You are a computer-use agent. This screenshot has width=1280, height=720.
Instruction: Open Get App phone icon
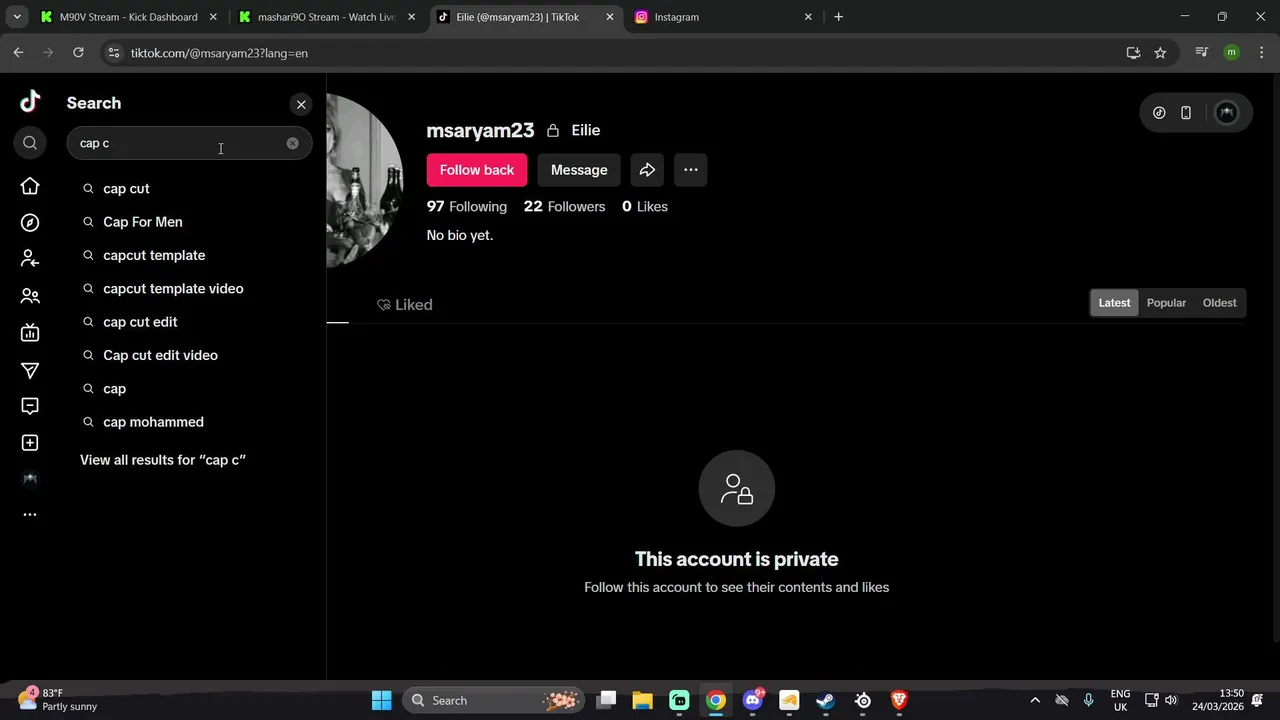click(1186, 113)
